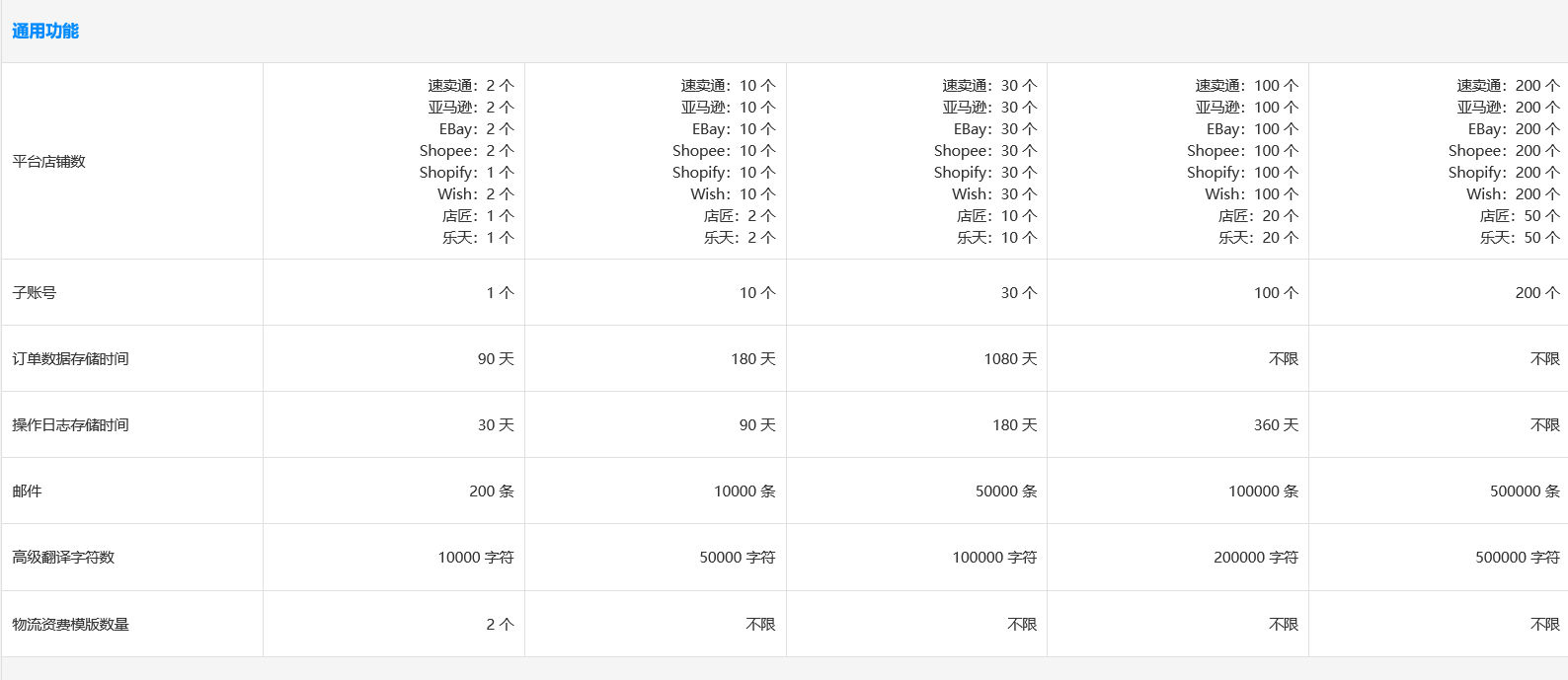Click the 操作日志存储时间 row label
Screen dimensions: 1568x680
click(x=70, y=424)
